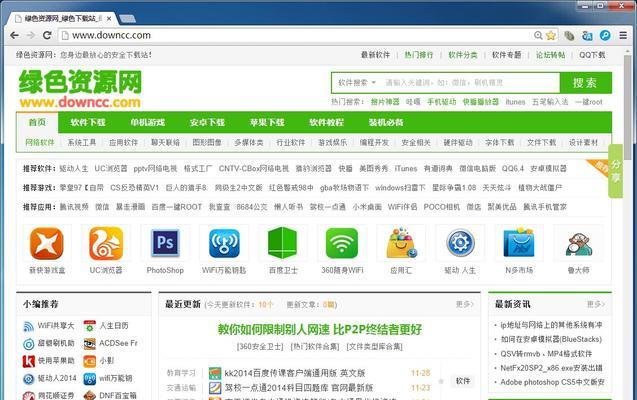The height and width of the screenshot is (400, 637).
Task: Open the 论坛转帖 top link
Action: point(550,55)
